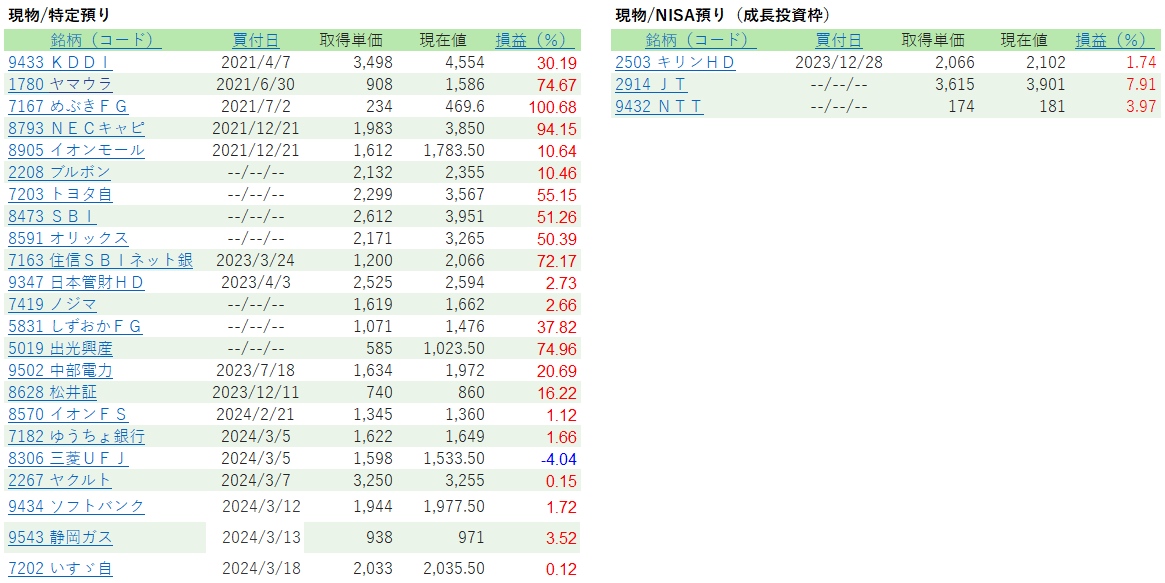Open the 2267 ヤクルト link
Image resolution: width=1165 pixels, height=583 pixels.
pyautogui.click(x=59, y=481)
